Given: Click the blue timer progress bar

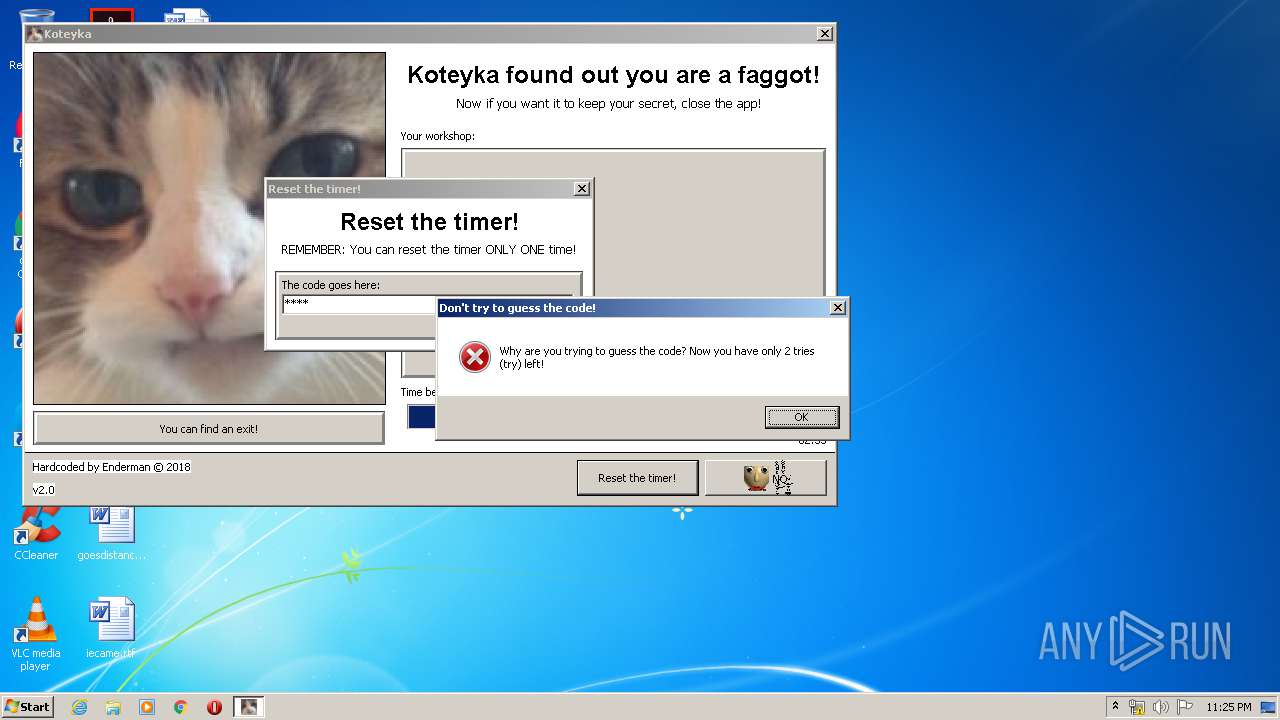Looking at the screenshot, I should pos(421,417).
